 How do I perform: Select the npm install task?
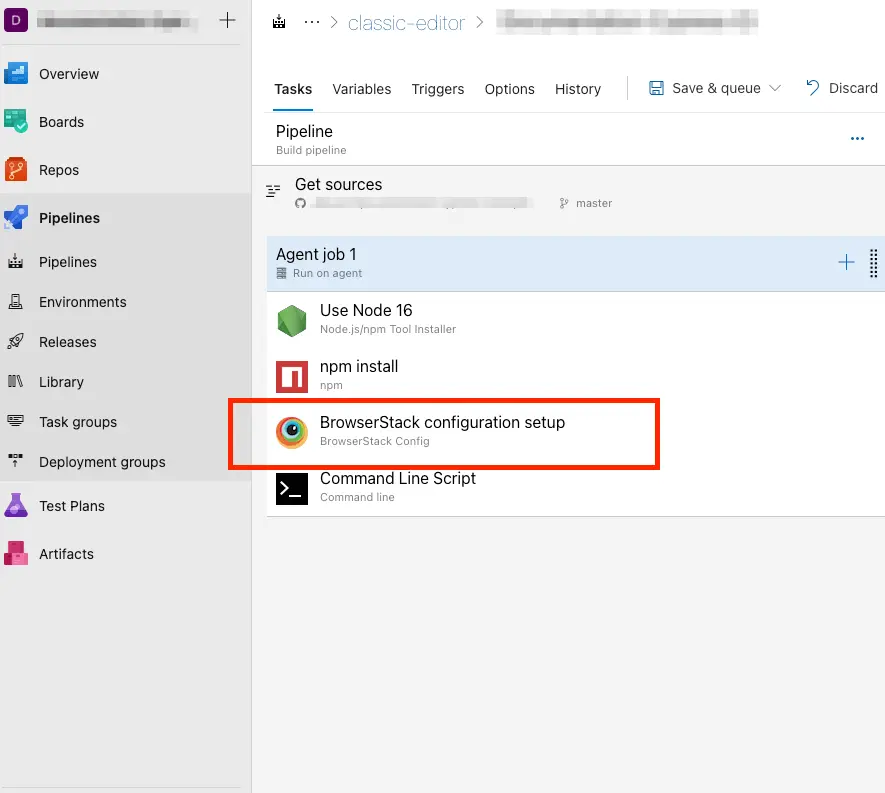359,374
